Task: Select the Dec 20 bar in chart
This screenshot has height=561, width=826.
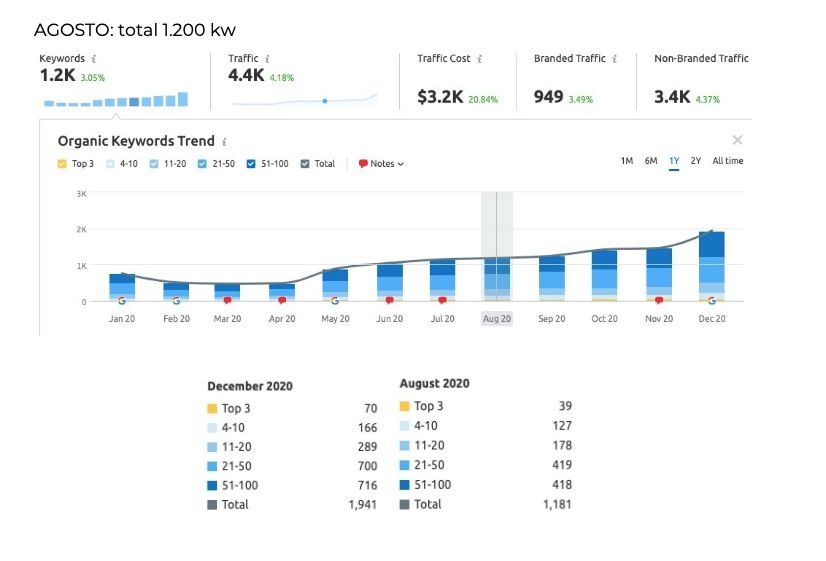Action: click(x=712, y=267)
